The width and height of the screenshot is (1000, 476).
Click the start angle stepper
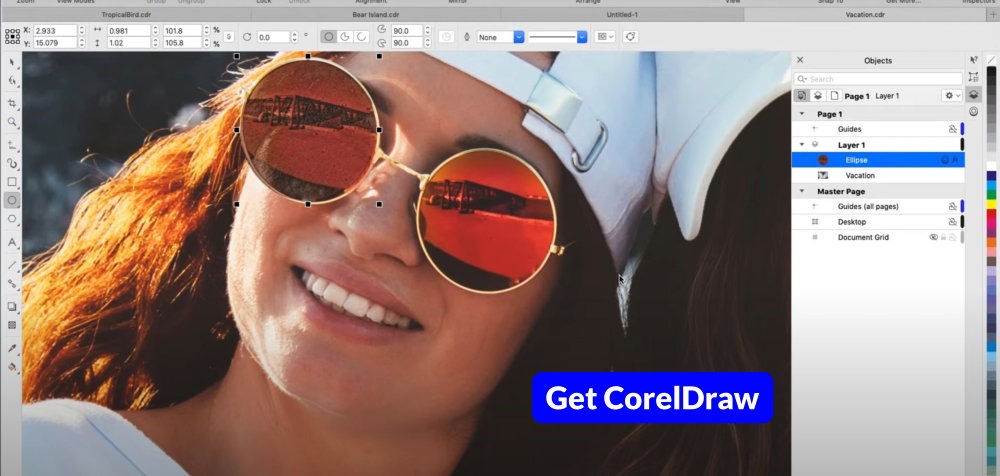tap(427, 30)
